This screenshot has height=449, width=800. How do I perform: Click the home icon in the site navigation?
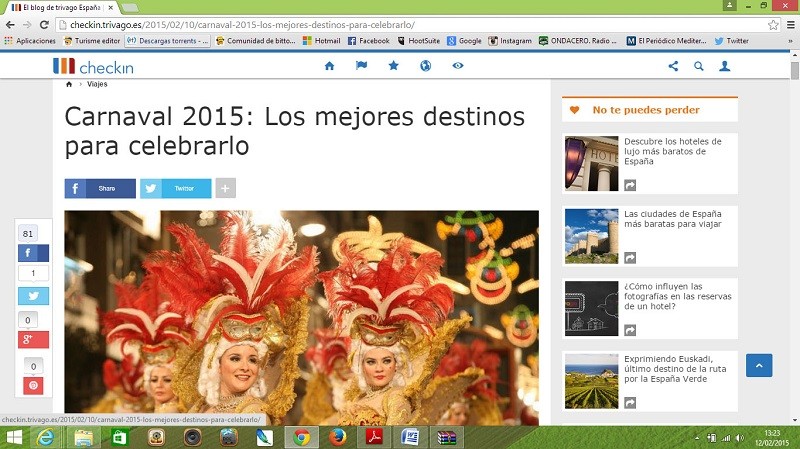click(330, 66)
